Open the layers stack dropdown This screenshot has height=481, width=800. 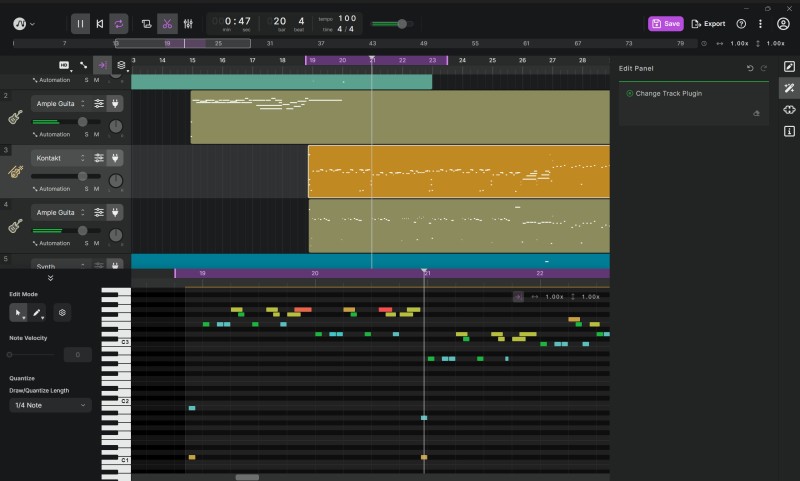(121, 65)
